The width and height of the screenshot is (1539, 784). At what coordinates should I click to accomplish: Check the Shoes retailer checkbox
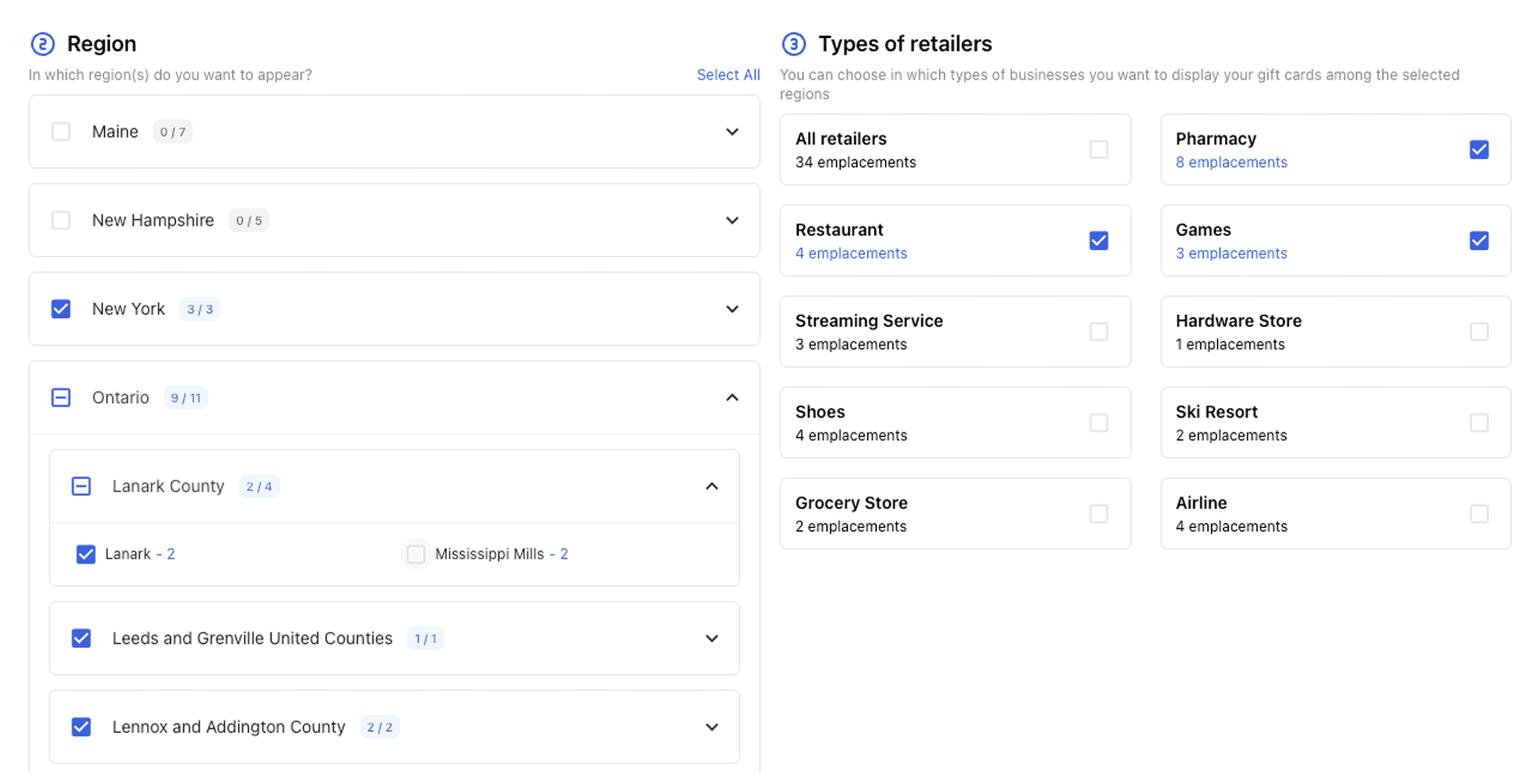point(1099,422)
